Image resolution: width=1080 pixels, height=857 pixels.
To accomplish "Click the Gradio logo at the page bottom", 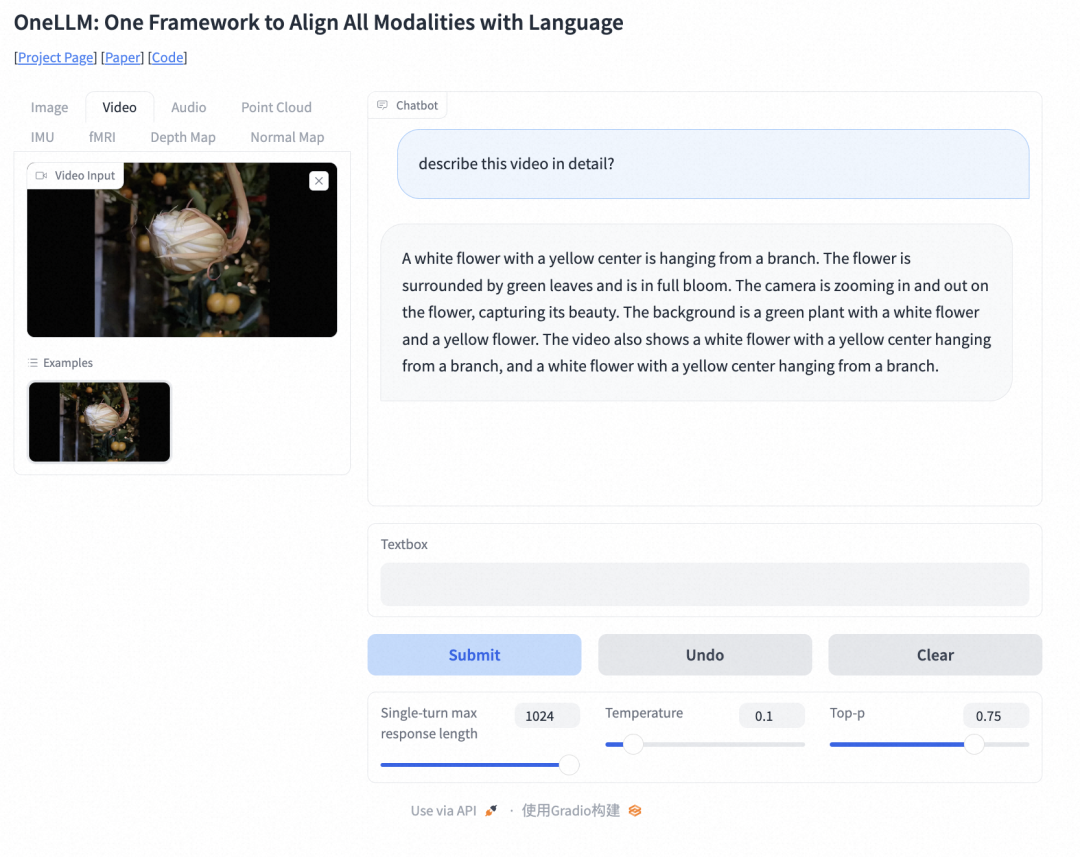I will pyautogui.click(x=634, y=810).
